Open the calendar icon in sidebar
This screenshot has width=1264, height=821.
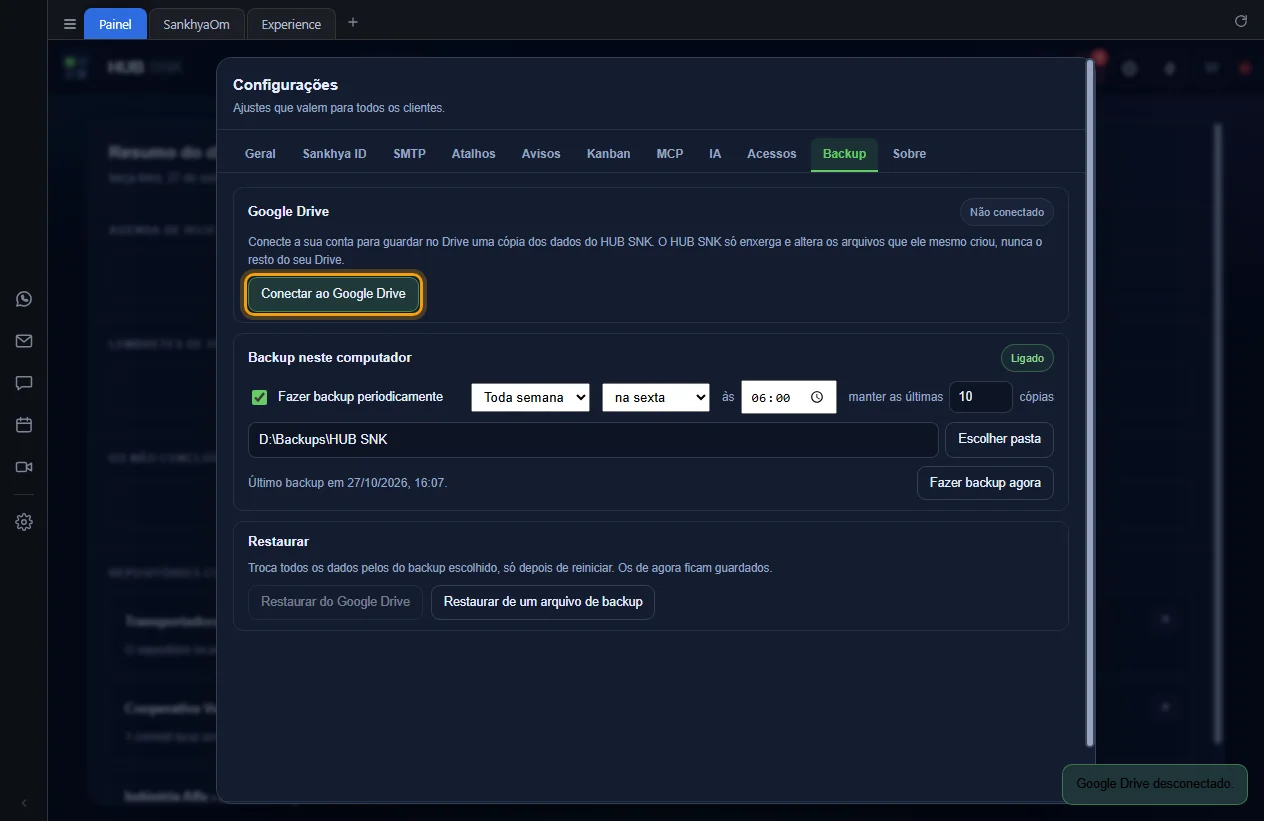coord(24,425)
